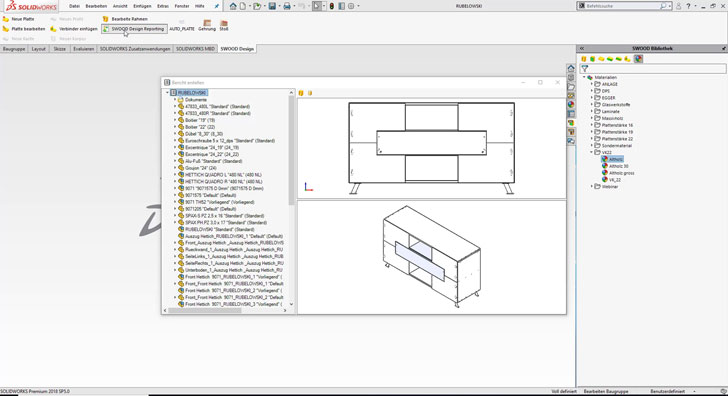728x396 pixels.
Task: Collapse the VK22 folder
Action: pyautogui.click(x=592, y=152)
